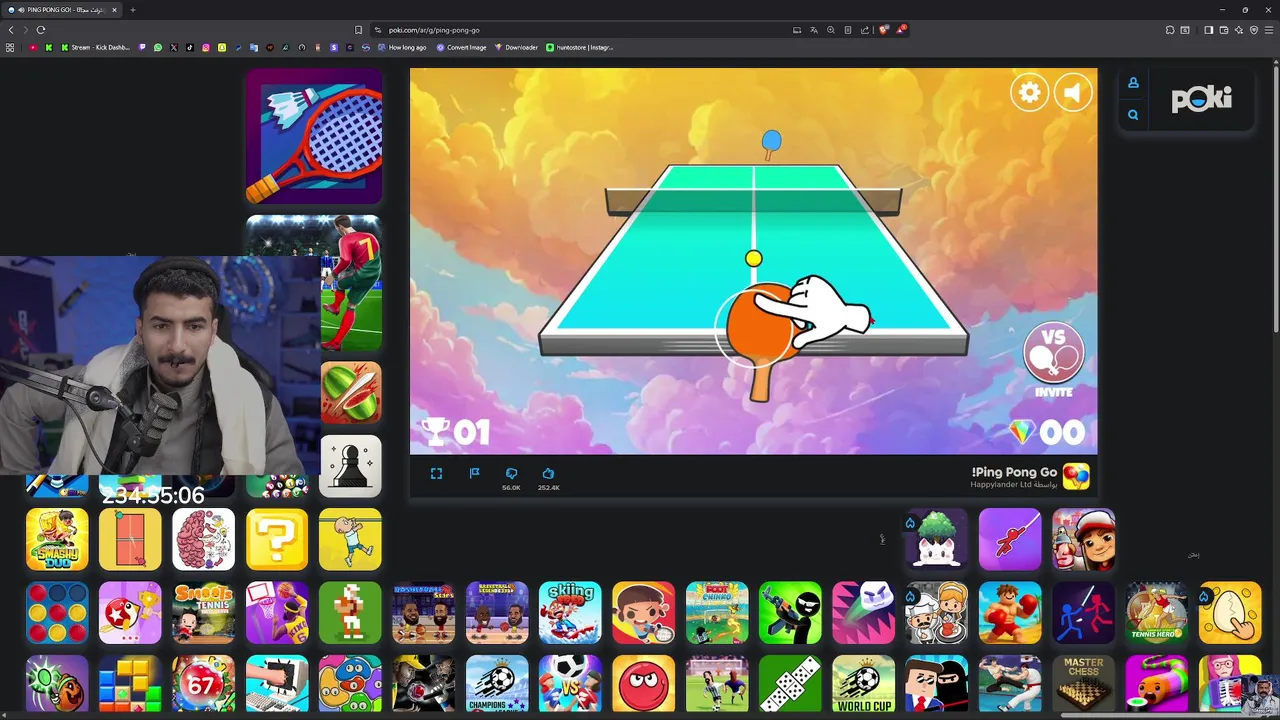Open the four-in-a-row discs game tile
The image size is (1280, 720).
[57, 612]
